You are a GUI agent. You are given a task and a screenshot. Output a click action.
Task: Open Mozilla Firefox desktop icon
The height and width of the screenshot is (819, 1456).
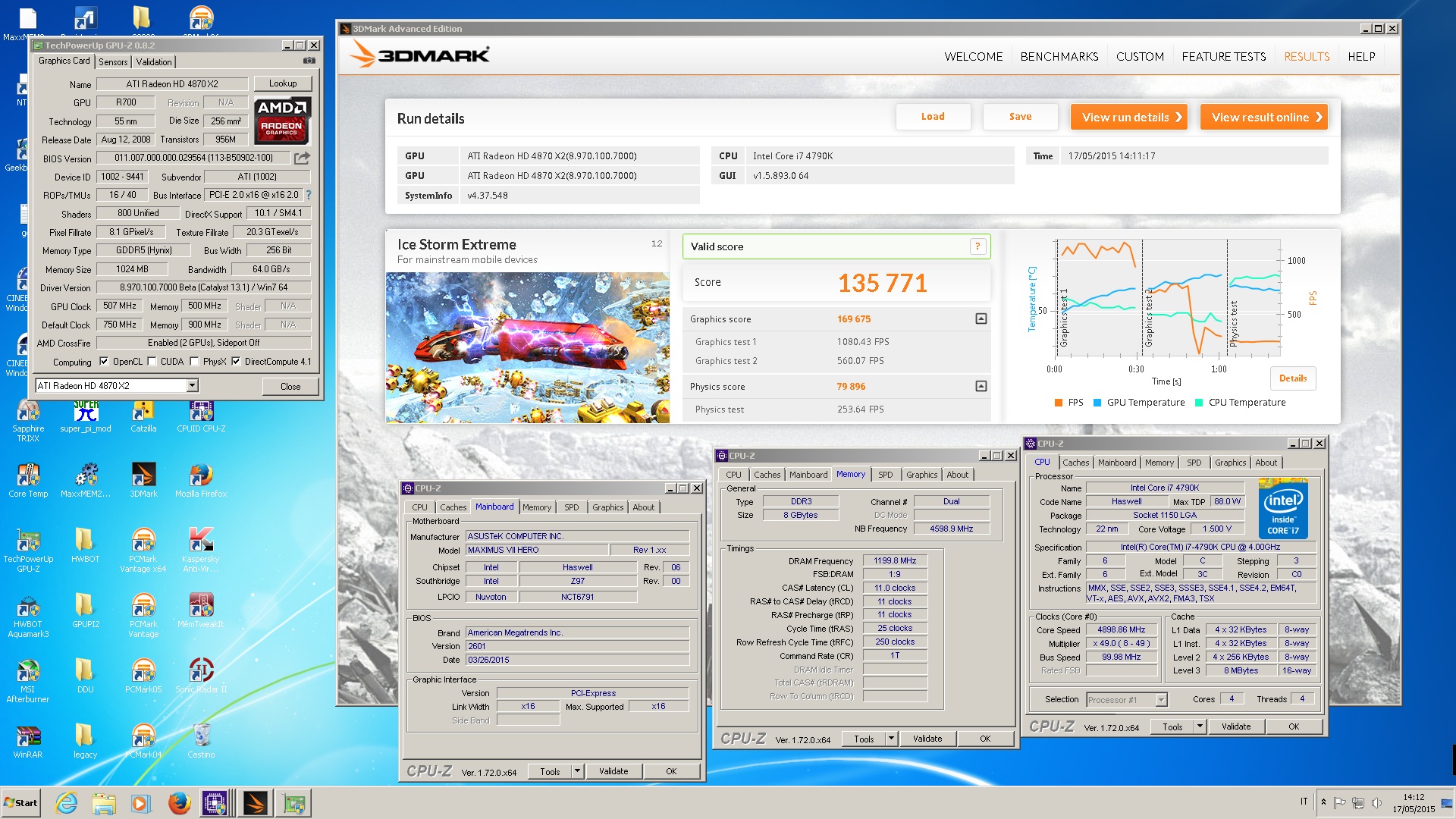click(201, 481)
